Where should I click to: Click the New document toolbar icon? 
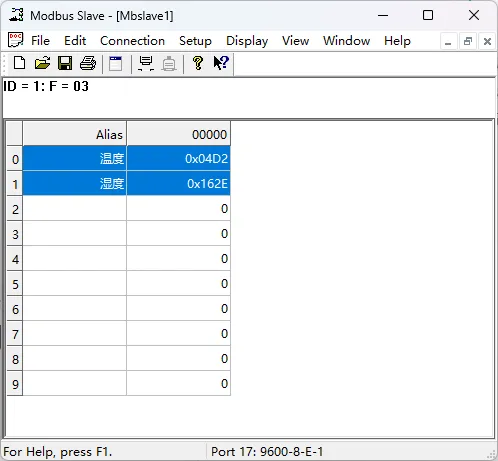(19, 63)
